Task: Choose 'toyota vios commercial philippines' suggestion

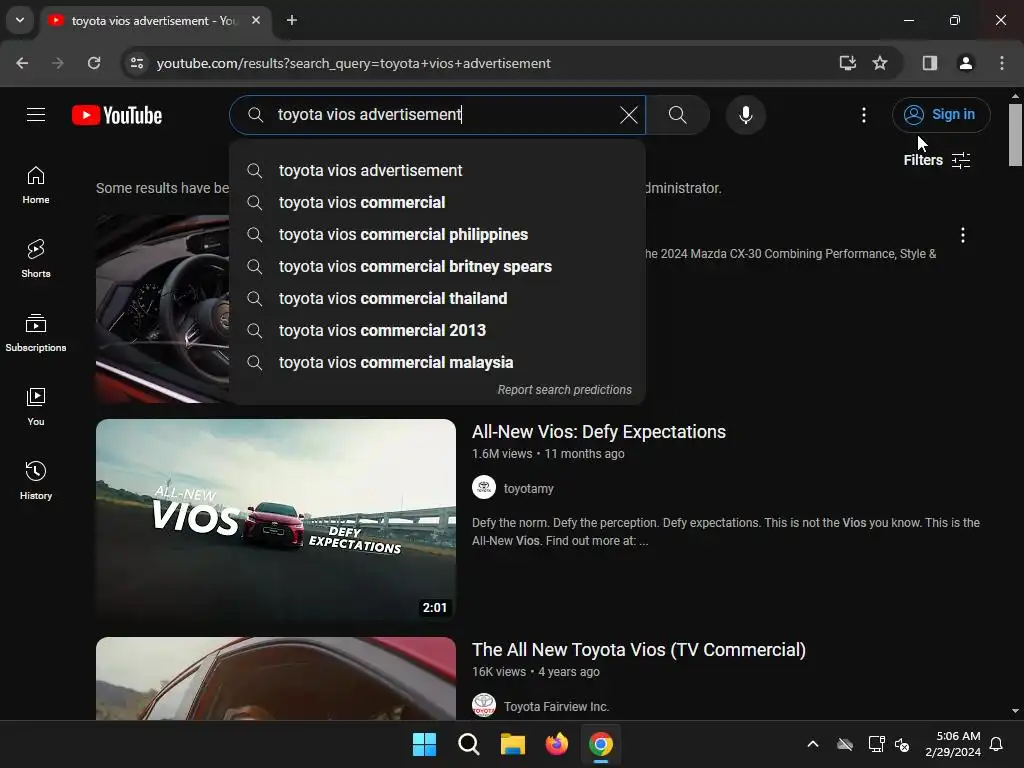Action: [437, 234]
